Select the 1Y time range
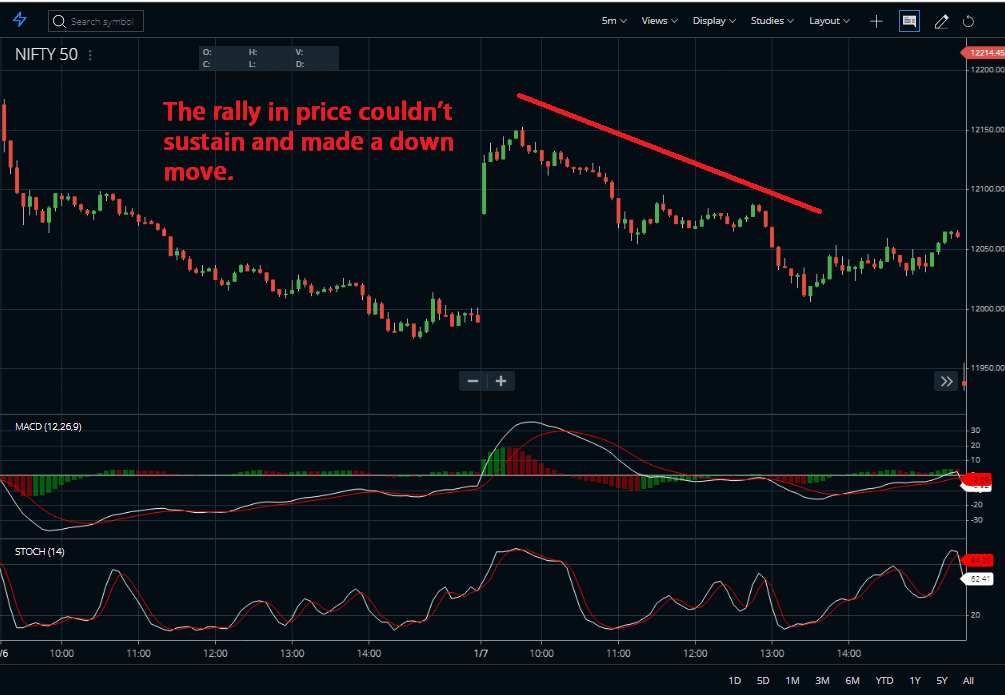 915,680
